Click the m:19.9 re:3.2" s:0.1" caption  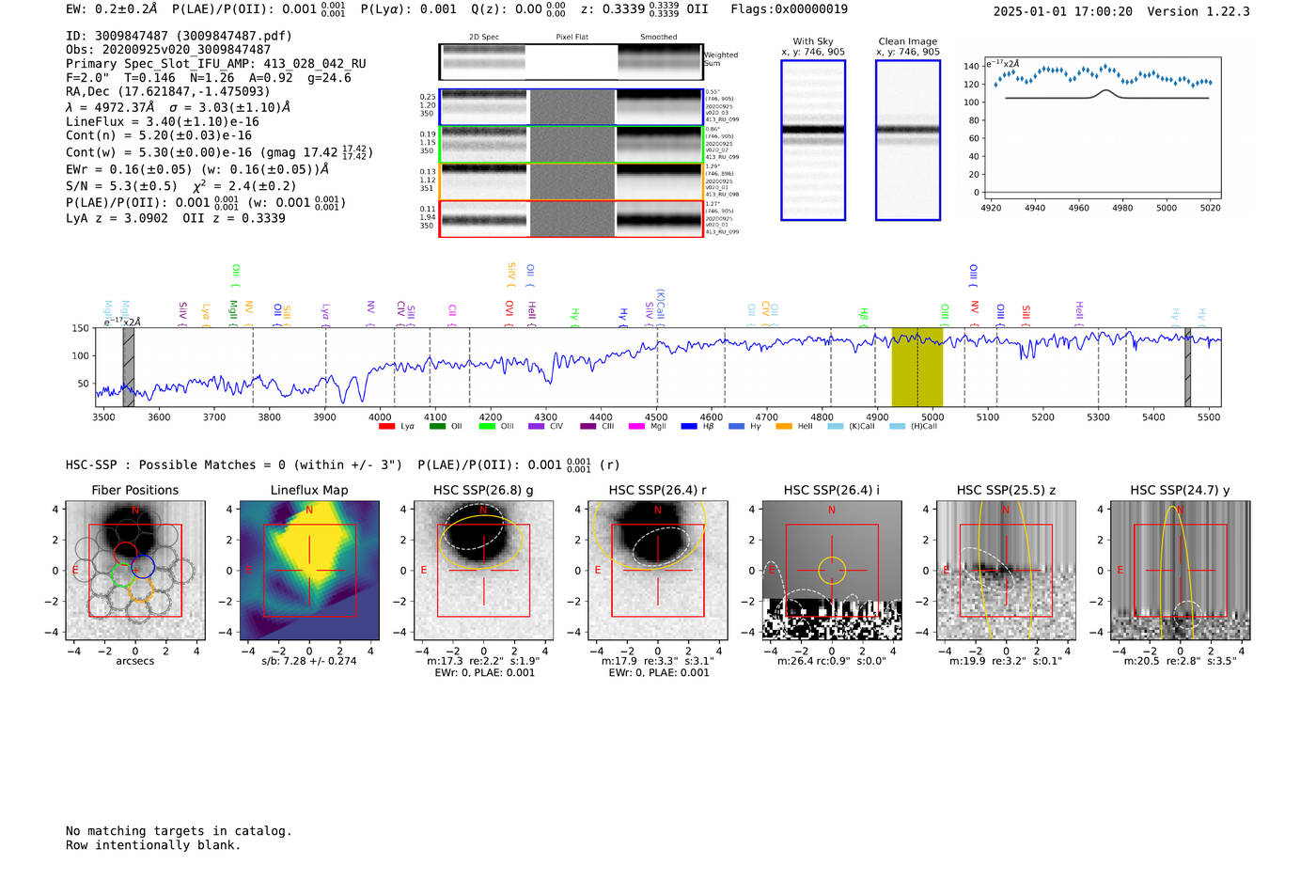(x=1006, y=661)
